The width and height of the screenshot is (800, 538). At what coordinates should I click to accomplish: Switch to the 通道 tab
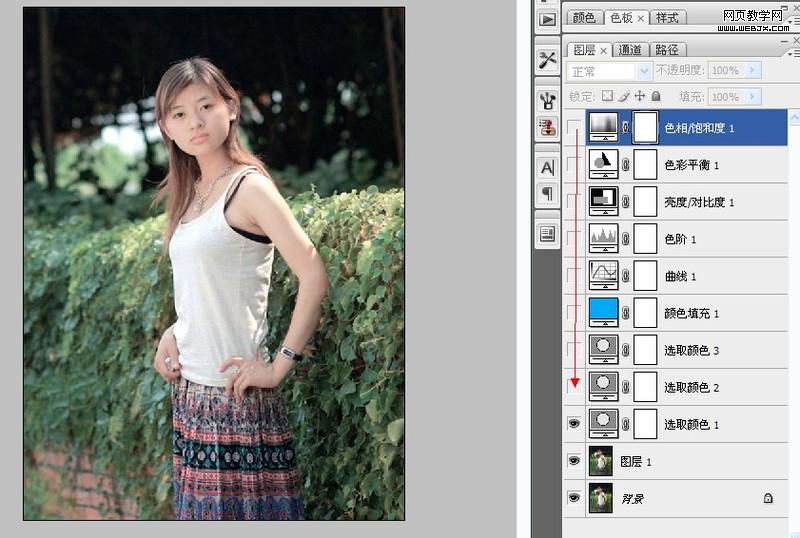click(x=630, y=50)
